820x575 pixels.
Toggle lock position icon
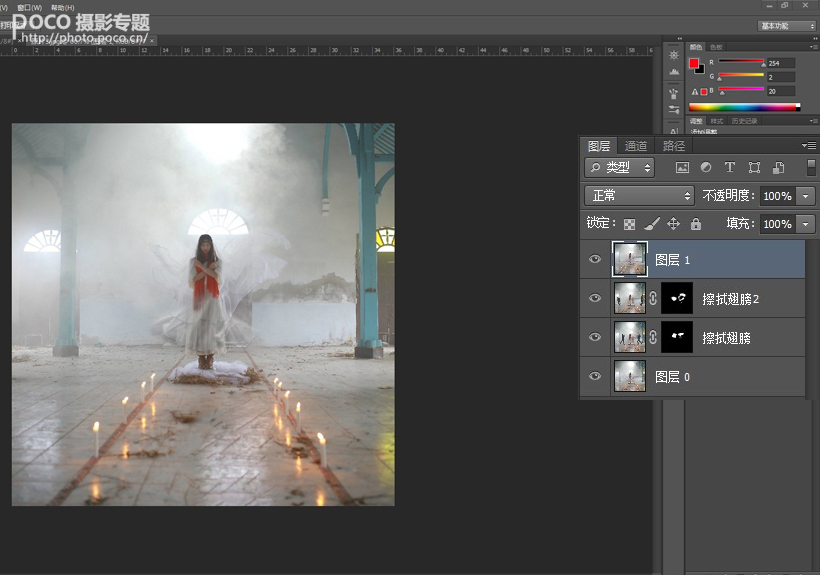click(674, 224)
